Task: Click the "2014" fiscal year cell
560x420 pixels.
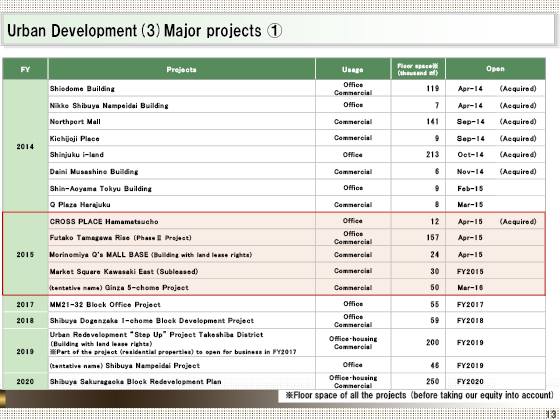Action: (25, 146)
